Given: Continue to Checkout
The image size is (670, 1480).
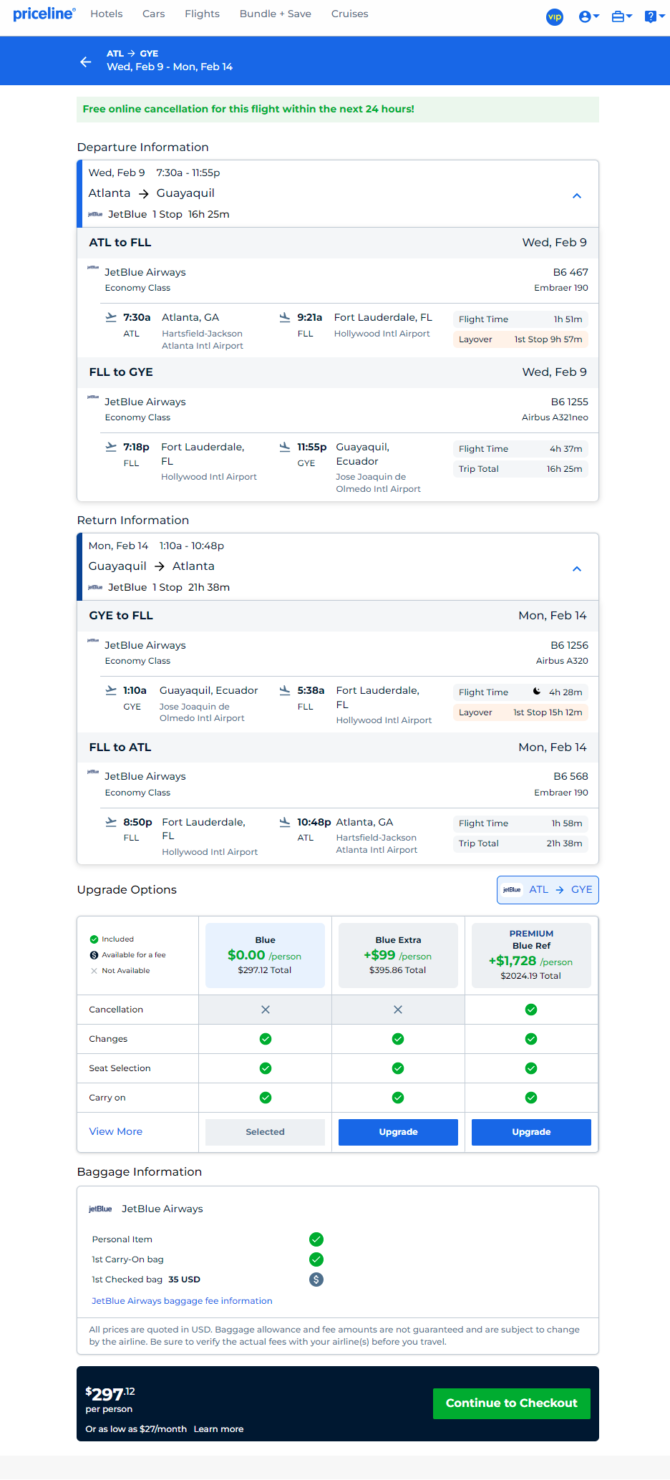Looking at the screenshot, I should 512,1403.
